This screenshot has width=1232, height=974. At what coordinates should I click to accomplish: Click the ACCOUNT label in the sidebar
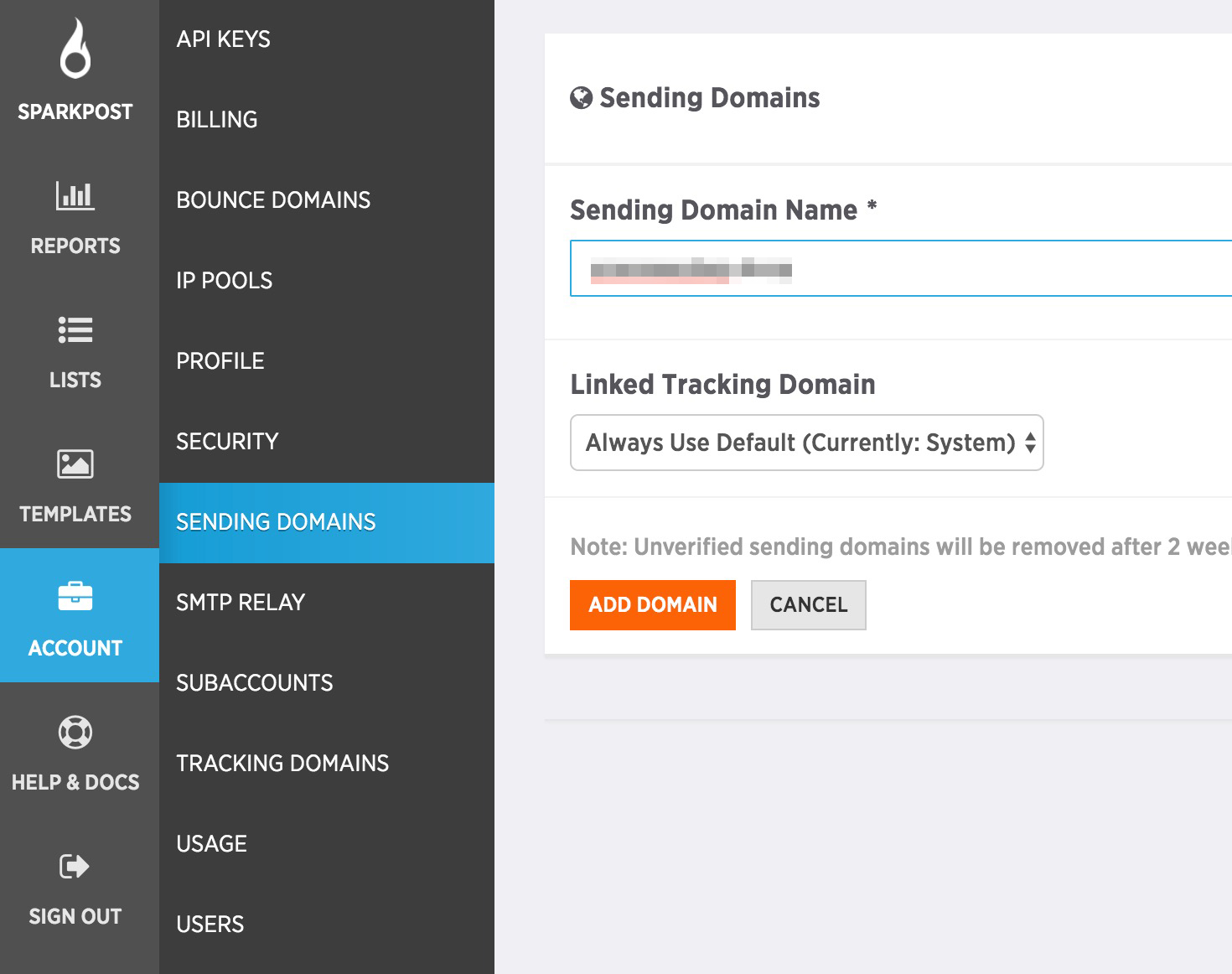[x=75, y=648]
